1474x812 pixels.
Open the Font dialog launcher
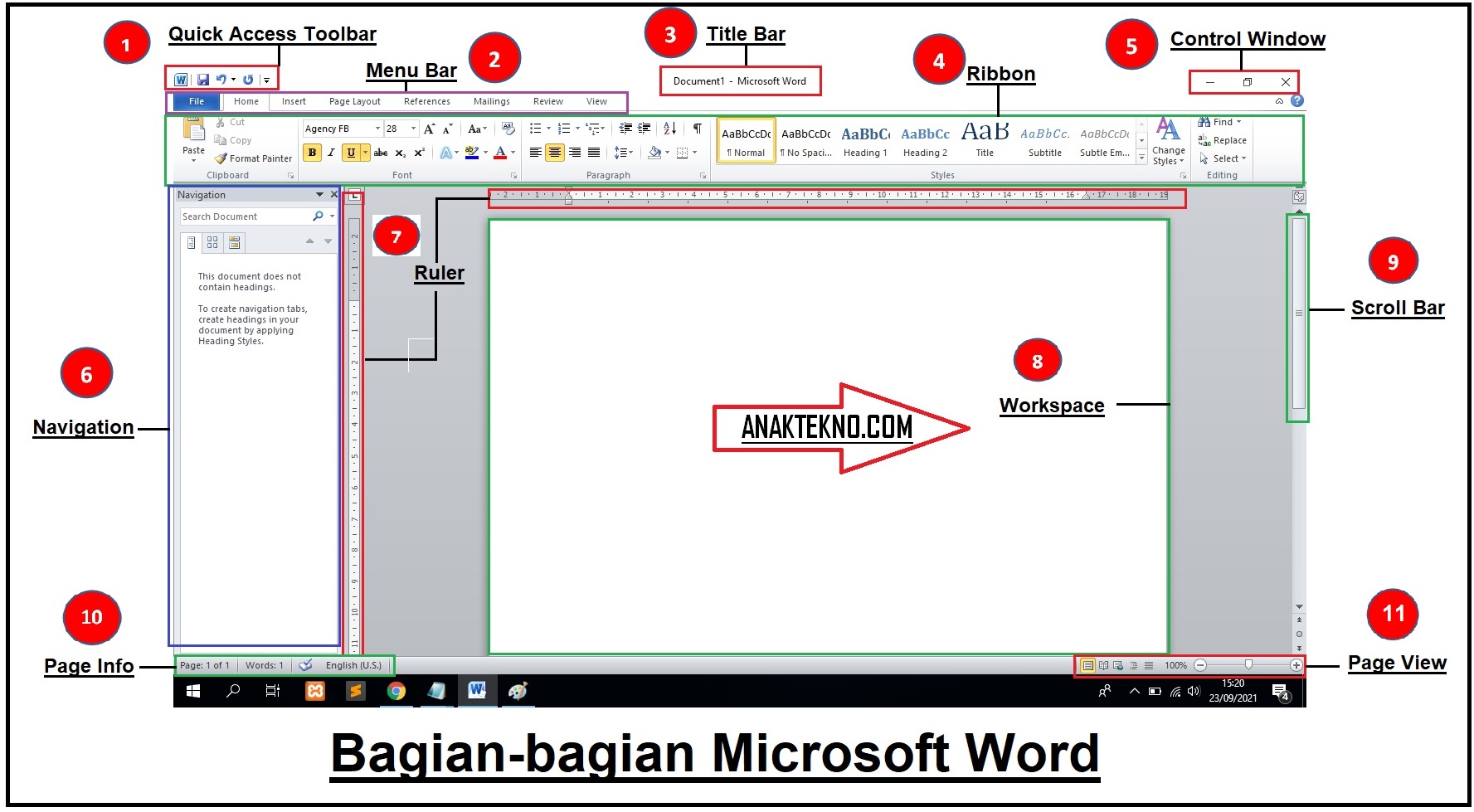(x=514, y=176)
